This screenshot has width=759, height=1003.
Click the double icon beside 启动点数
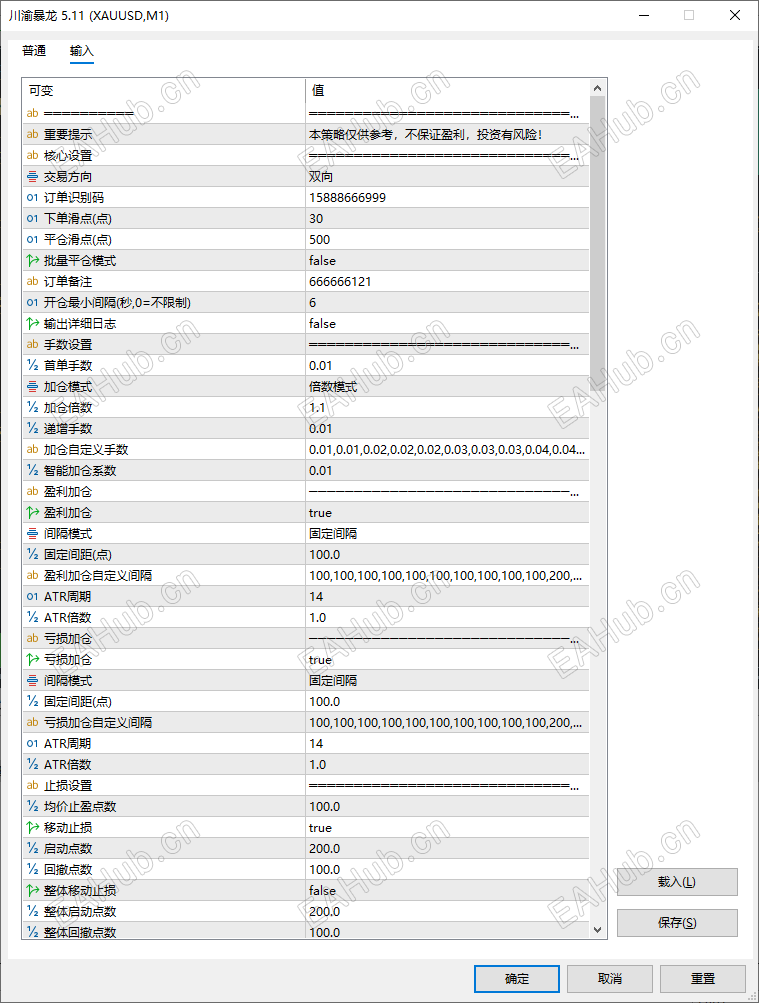point(33,848)
